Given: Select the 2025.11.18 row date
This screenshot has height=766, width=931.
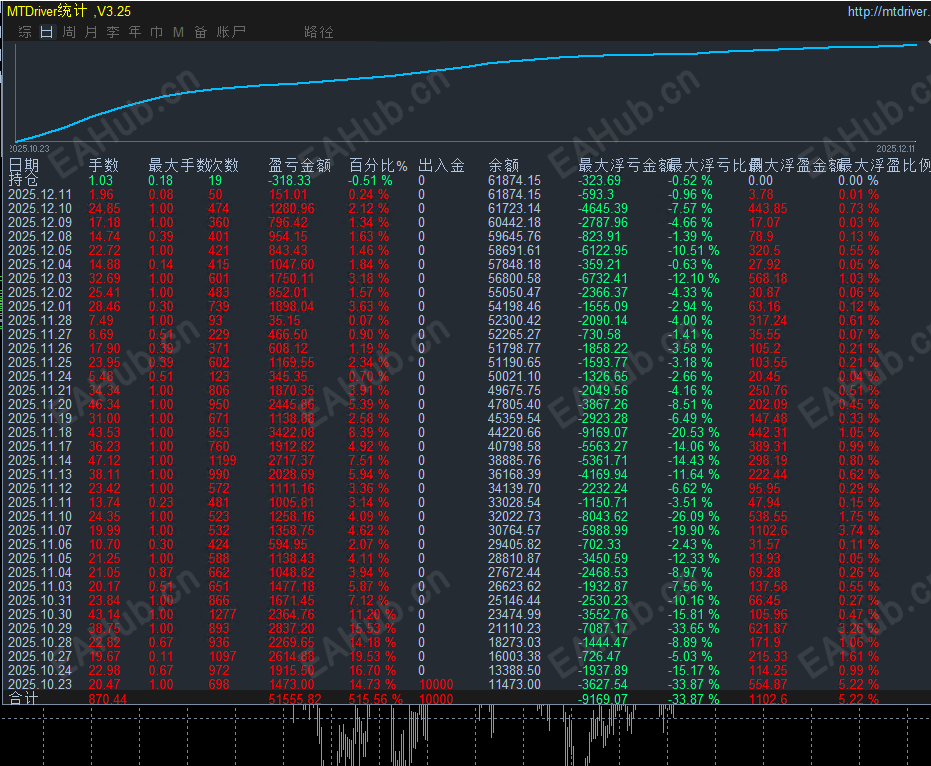Looking at the screenshot, I should [x=40, y=432].
